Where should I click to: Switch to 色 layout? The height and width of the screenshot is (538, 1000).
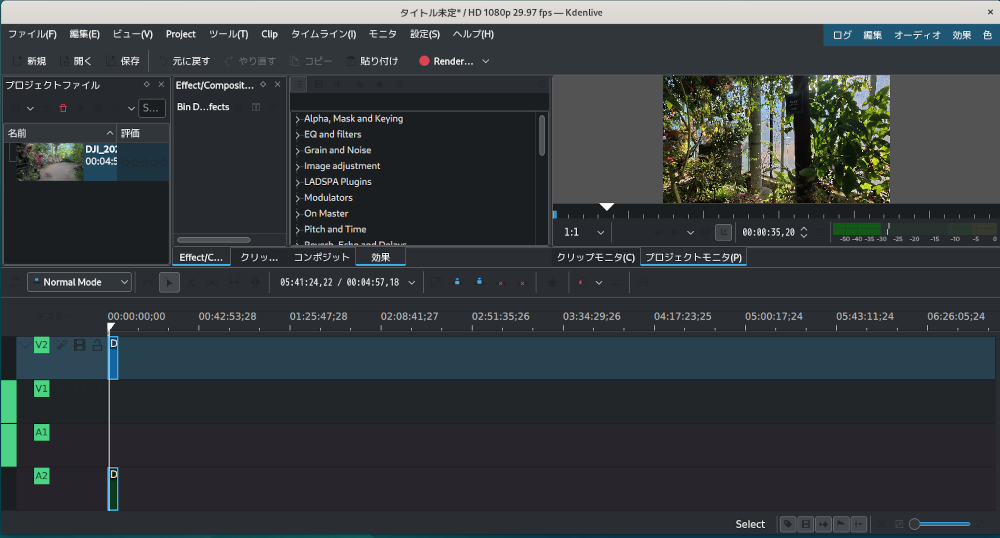[987, 35]
